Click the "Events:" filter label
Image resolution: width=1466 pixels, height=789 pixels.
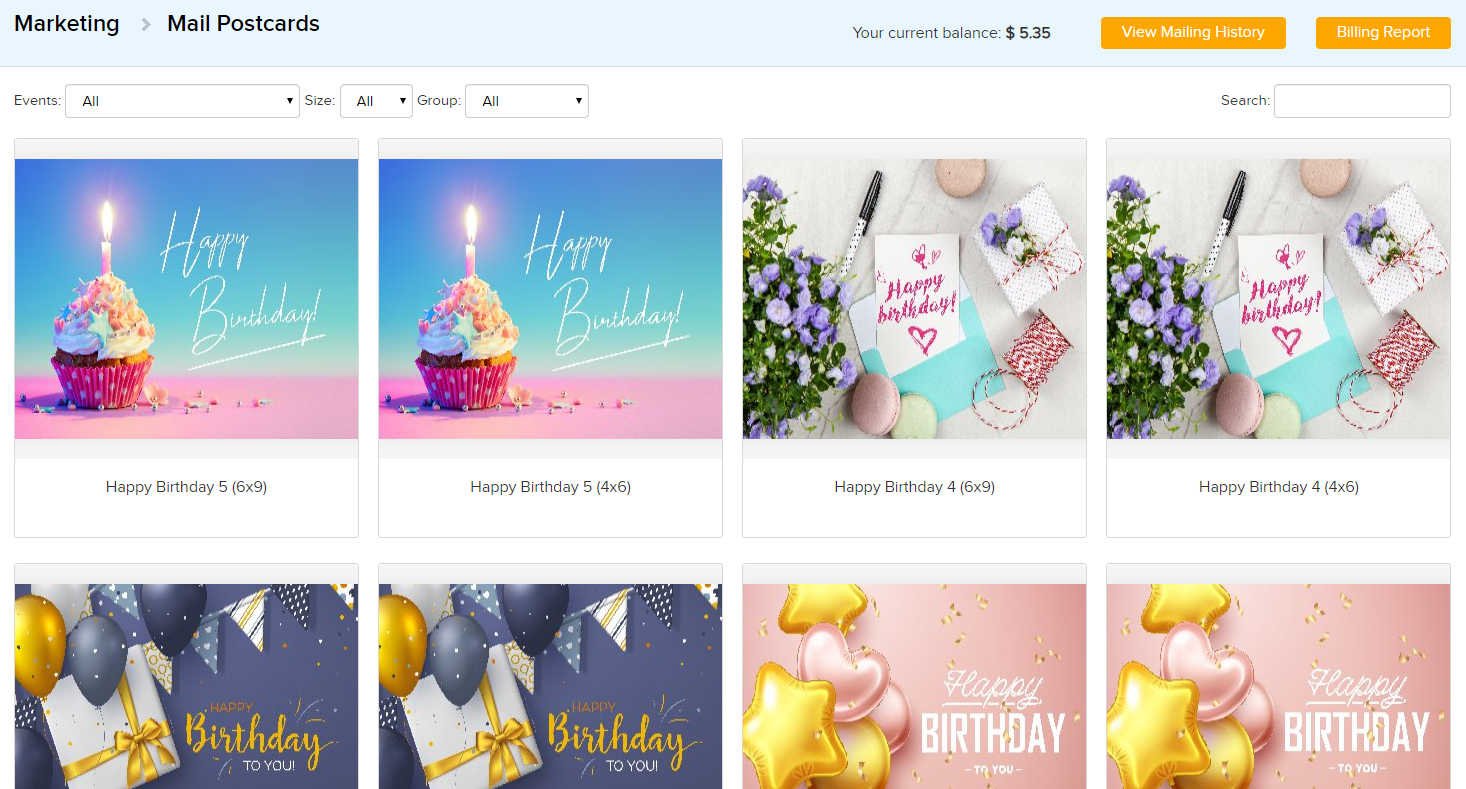click(37, 101)
